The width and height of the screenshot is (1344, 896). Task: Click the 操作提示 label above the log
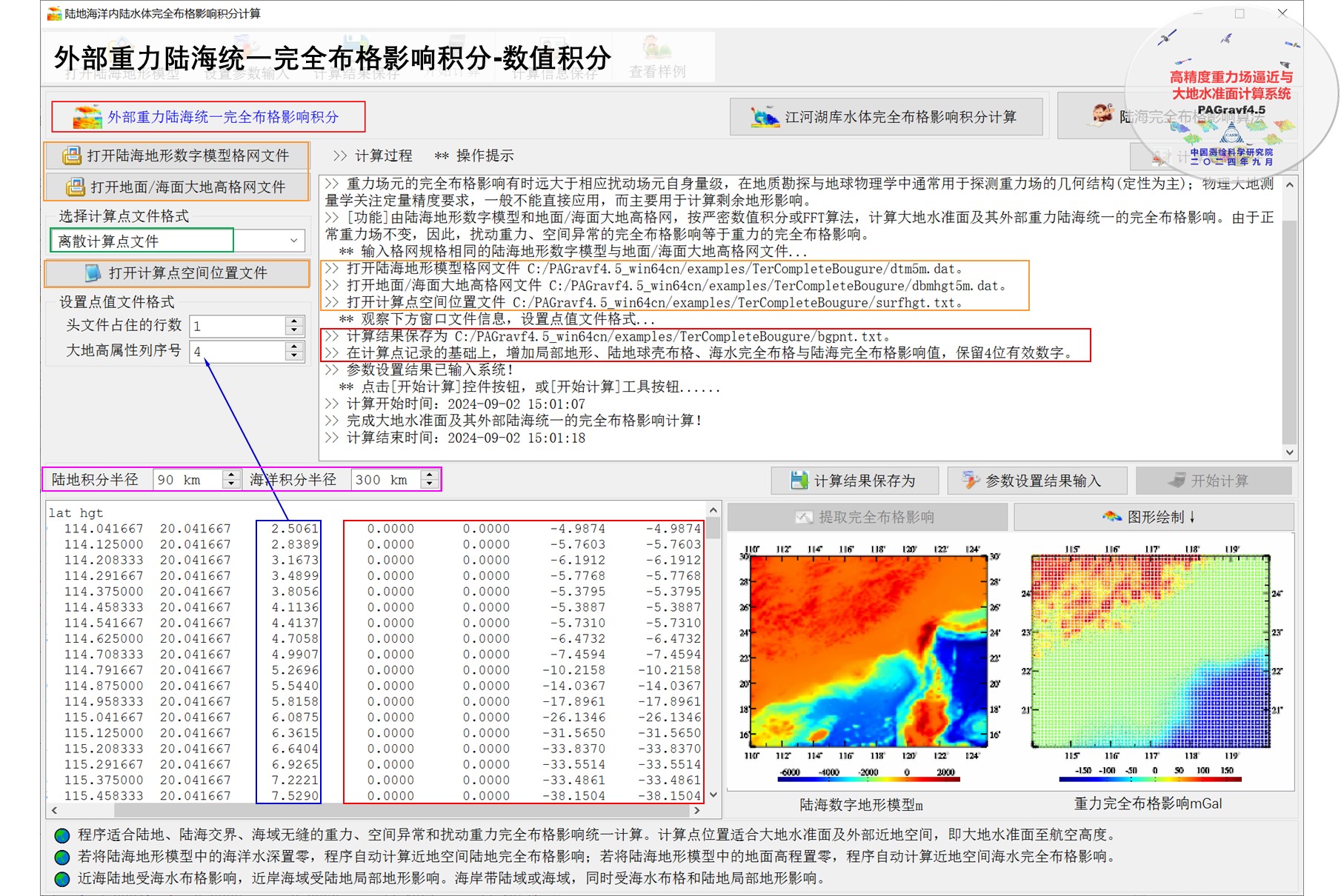[485, 156]
